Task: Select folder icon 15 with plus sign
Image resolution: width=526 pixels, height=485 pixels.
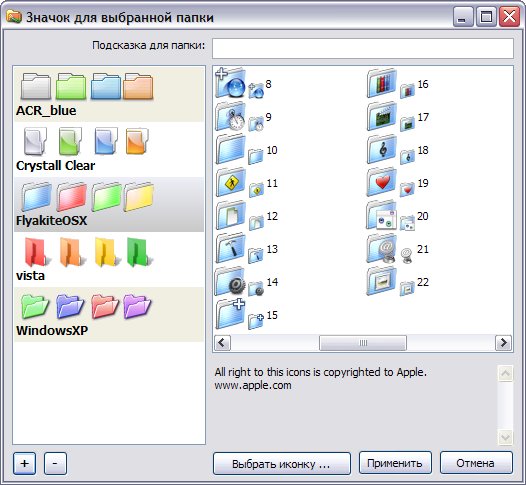Action: tap(230, 314)
